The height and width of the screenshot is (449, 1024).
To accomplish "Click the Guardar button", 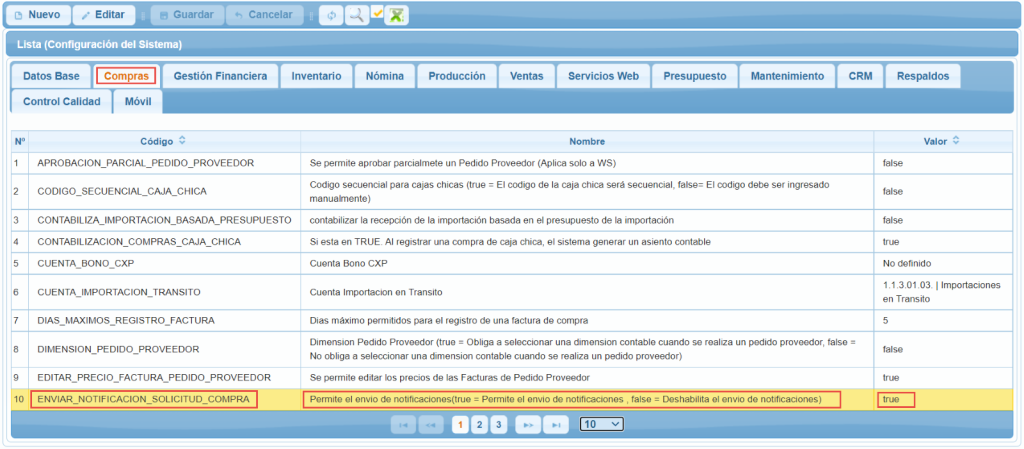I will [x=186, y=15].
